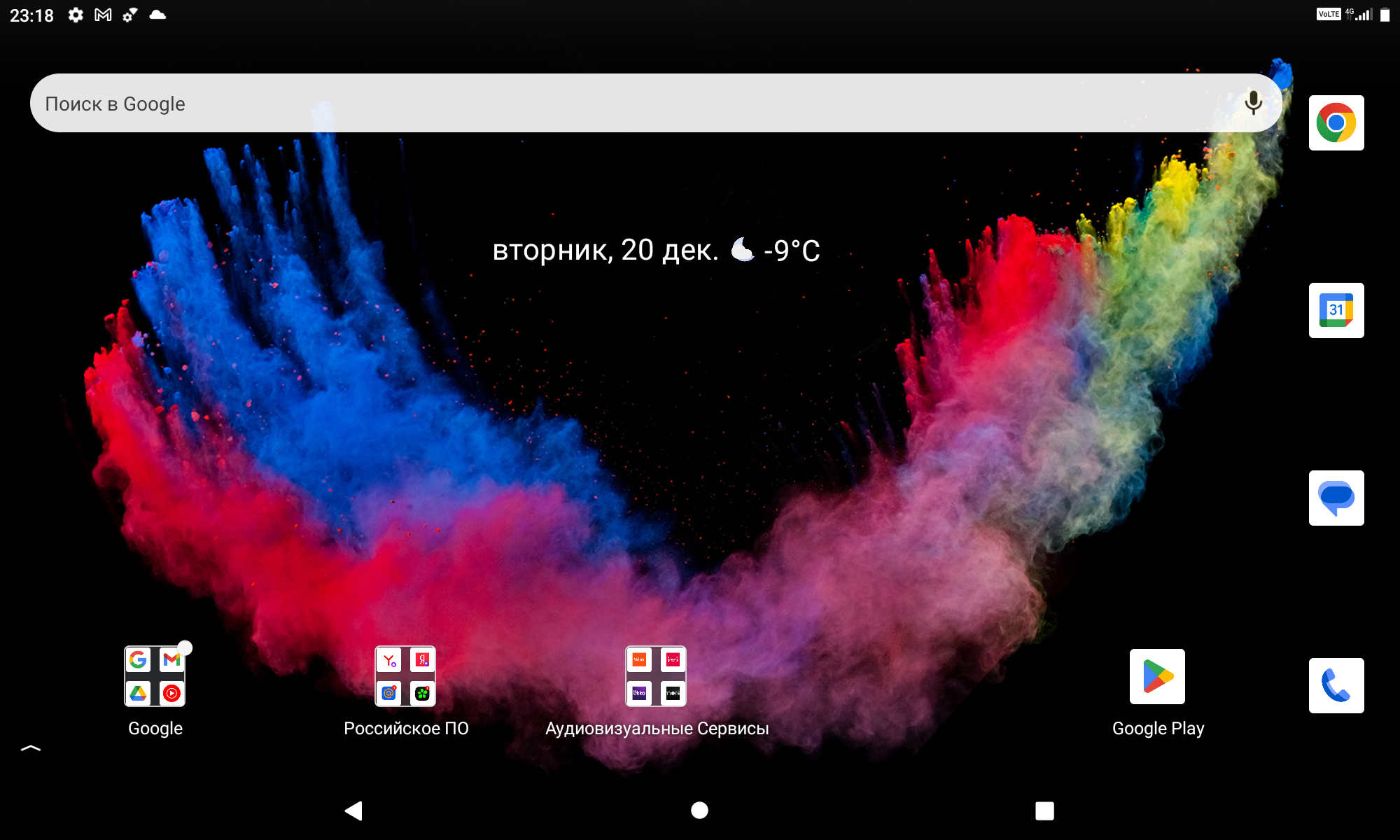Image resolution: width=1400 pixels, height=840 pixels.
Task: Open the Google Play store
Action: point(1157,677)
